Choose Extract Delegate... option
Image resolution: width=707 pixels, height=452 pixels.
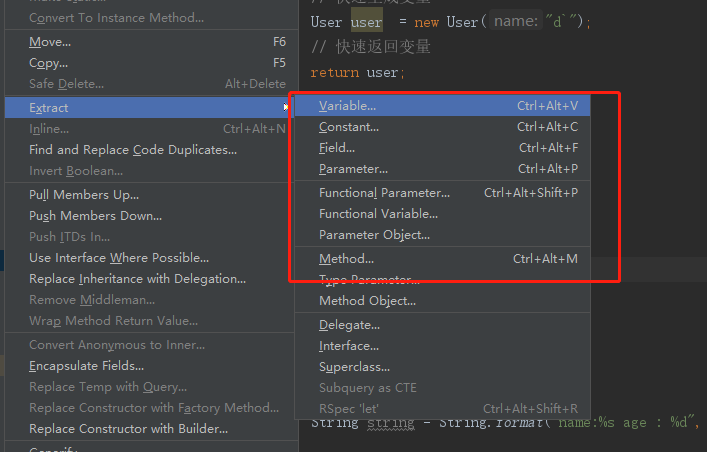[442, 325]
